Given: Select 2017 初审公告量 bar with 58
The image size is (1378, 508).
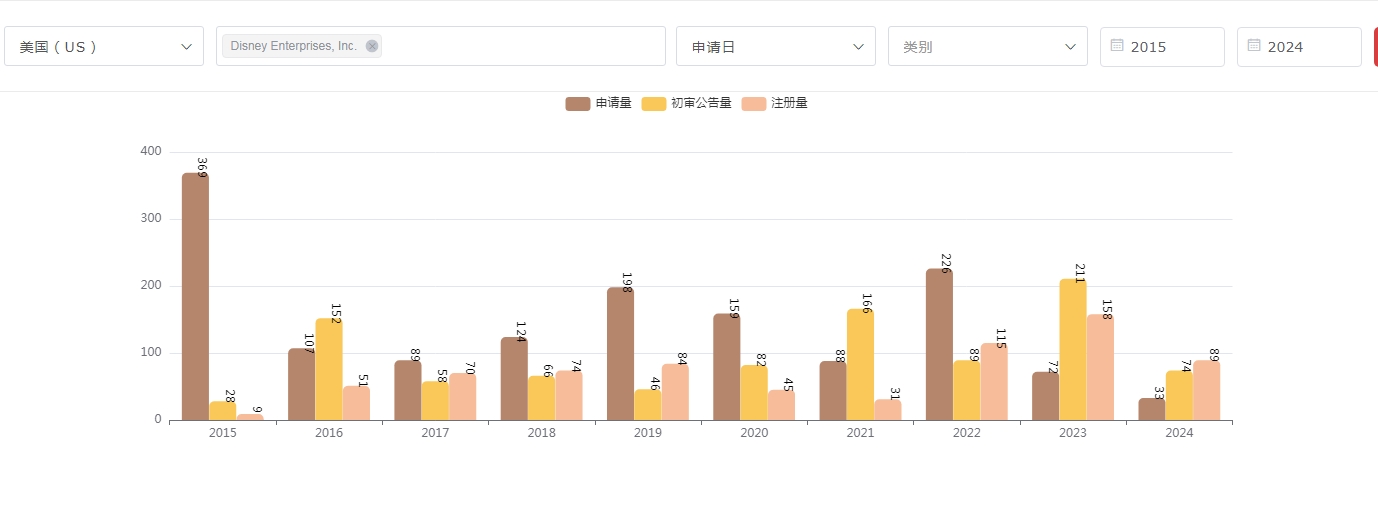Looking at the screenshot, I should (435, 401).
